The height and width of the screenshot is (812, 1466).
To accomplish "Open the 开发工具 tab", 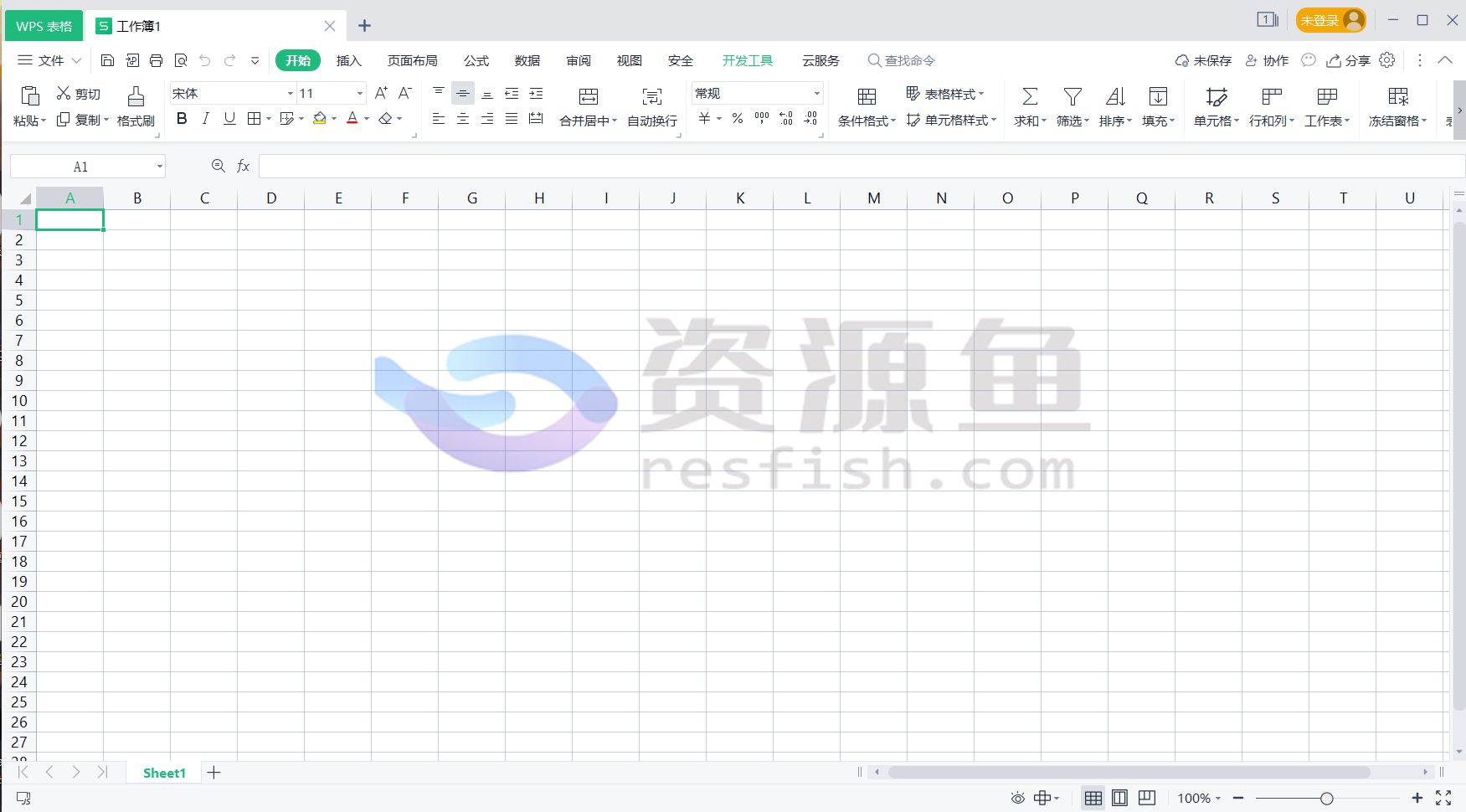I will click(x=748, y=60).
